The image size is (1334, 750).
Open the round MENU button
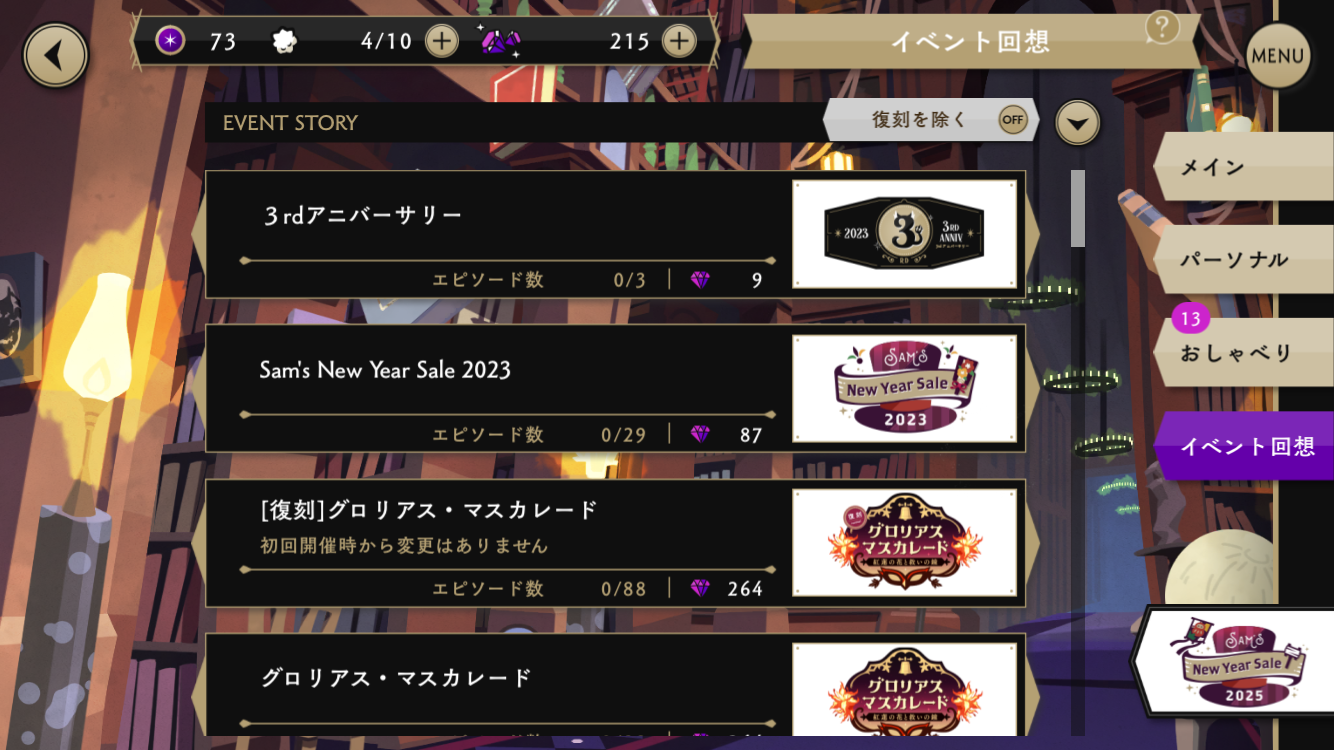pos(1278,56)
